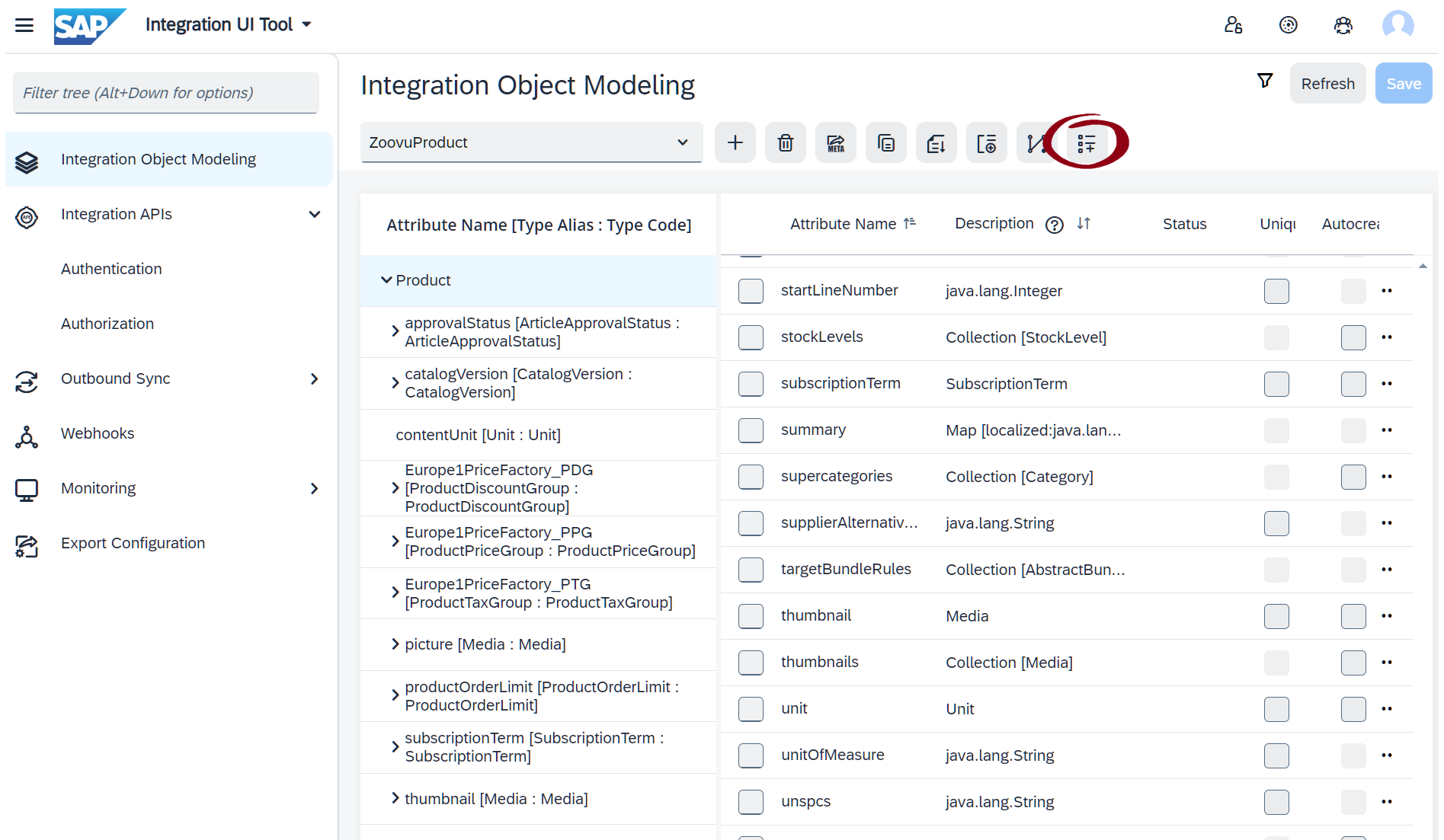
Task: Select the copy icon in the toolbar
Action: point(885,142)
